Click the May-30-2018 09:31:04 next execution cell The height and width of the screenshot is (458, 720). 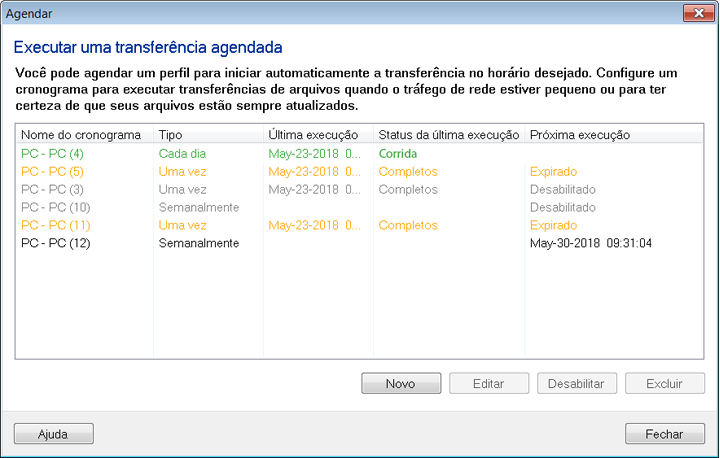592,244
